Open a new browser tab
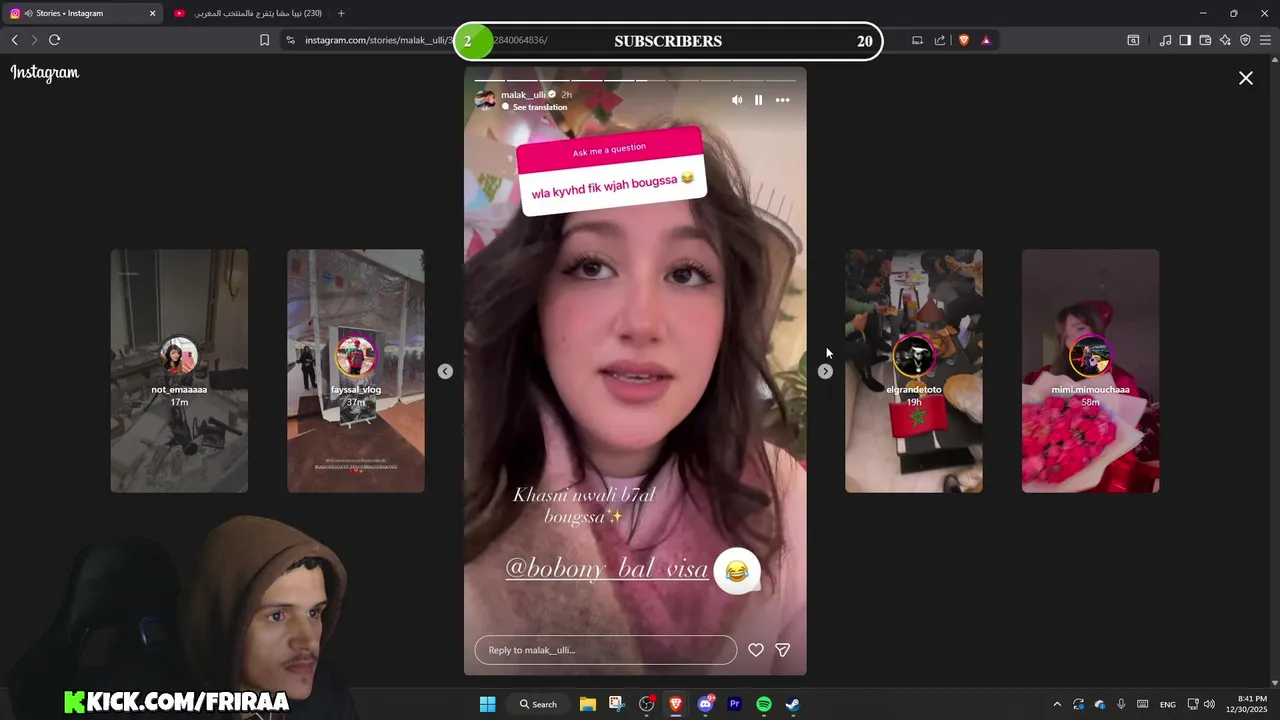Image resolution: width=1280 pixels, height=720 pixels. pyautogui.click(x=341, y=13)
